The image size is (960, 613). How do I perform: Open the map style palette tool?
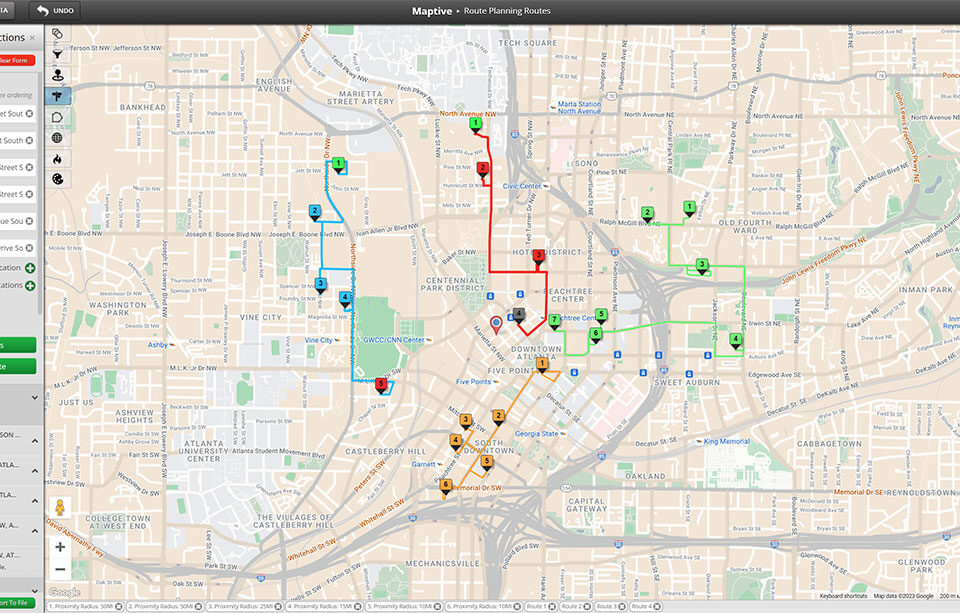click(x=58, y=179)
